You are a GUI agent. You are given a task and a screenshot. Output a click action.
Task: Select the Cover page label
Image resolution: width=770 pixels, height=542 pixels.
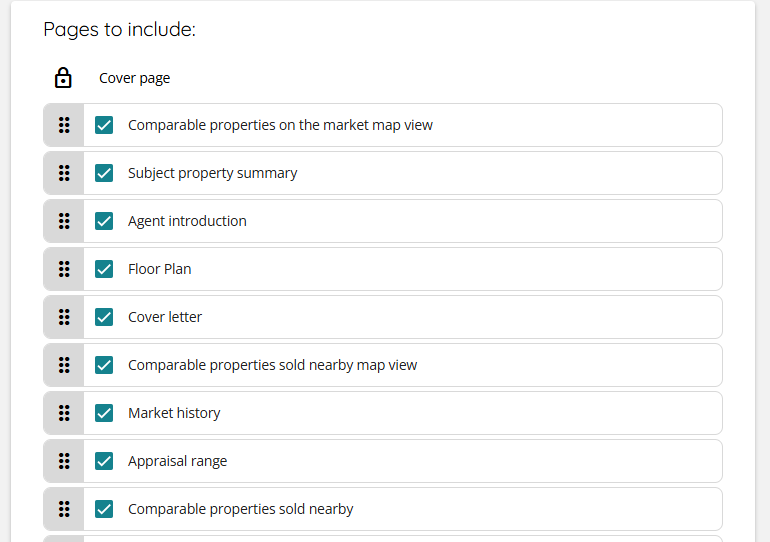pos(134,78)
